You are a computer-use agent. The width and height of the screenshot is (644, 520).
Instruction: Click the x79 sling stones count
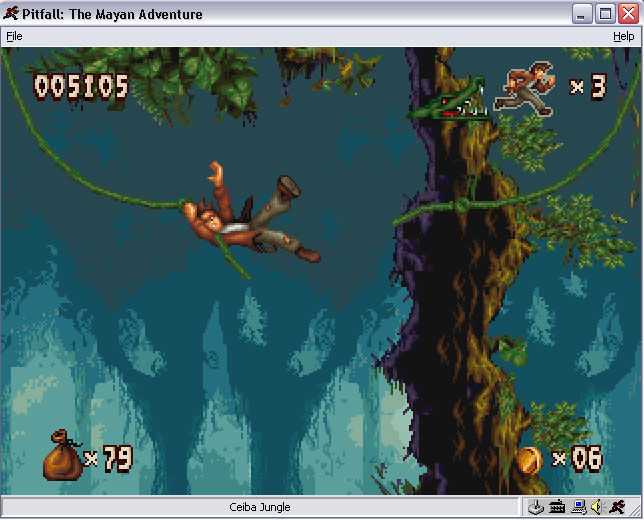(x=108, y=459)
